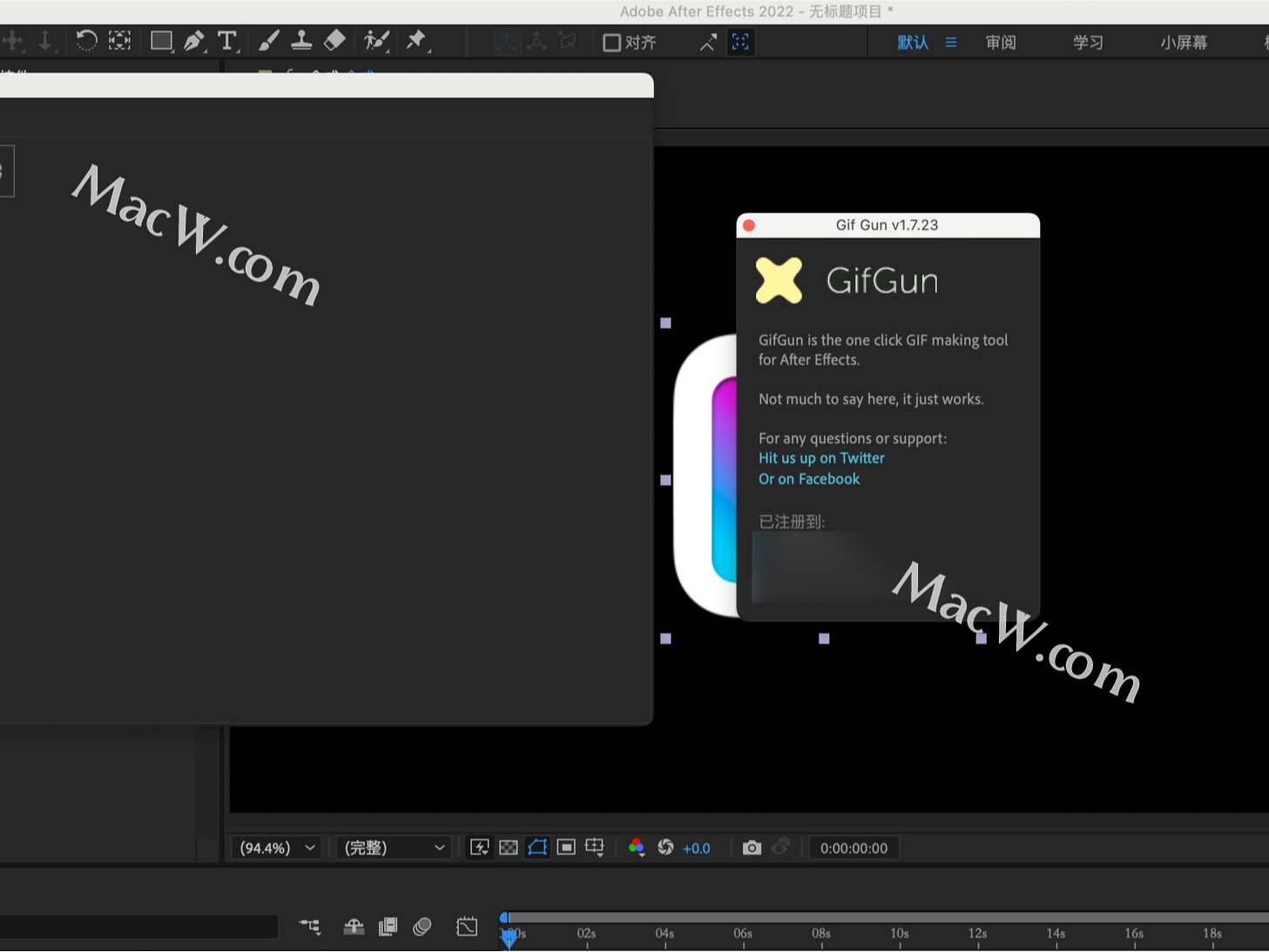Reset exposure by clicking +0.0

tap(696, 847)
